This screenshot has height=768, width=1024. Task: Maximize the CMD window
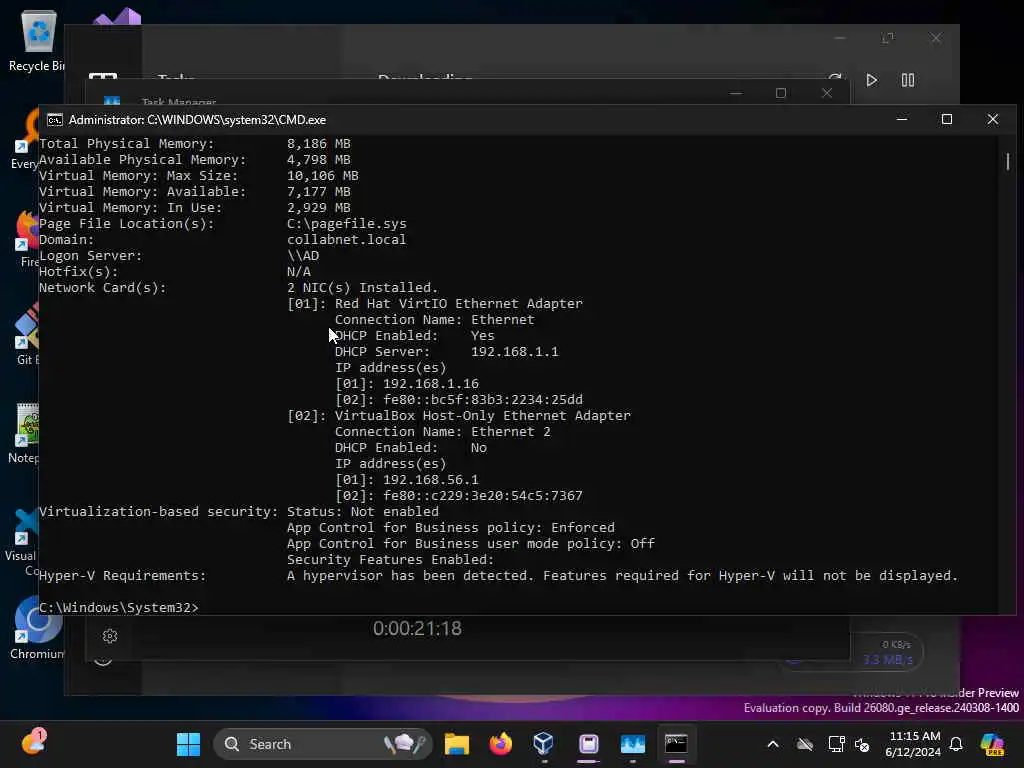point(947,120)
